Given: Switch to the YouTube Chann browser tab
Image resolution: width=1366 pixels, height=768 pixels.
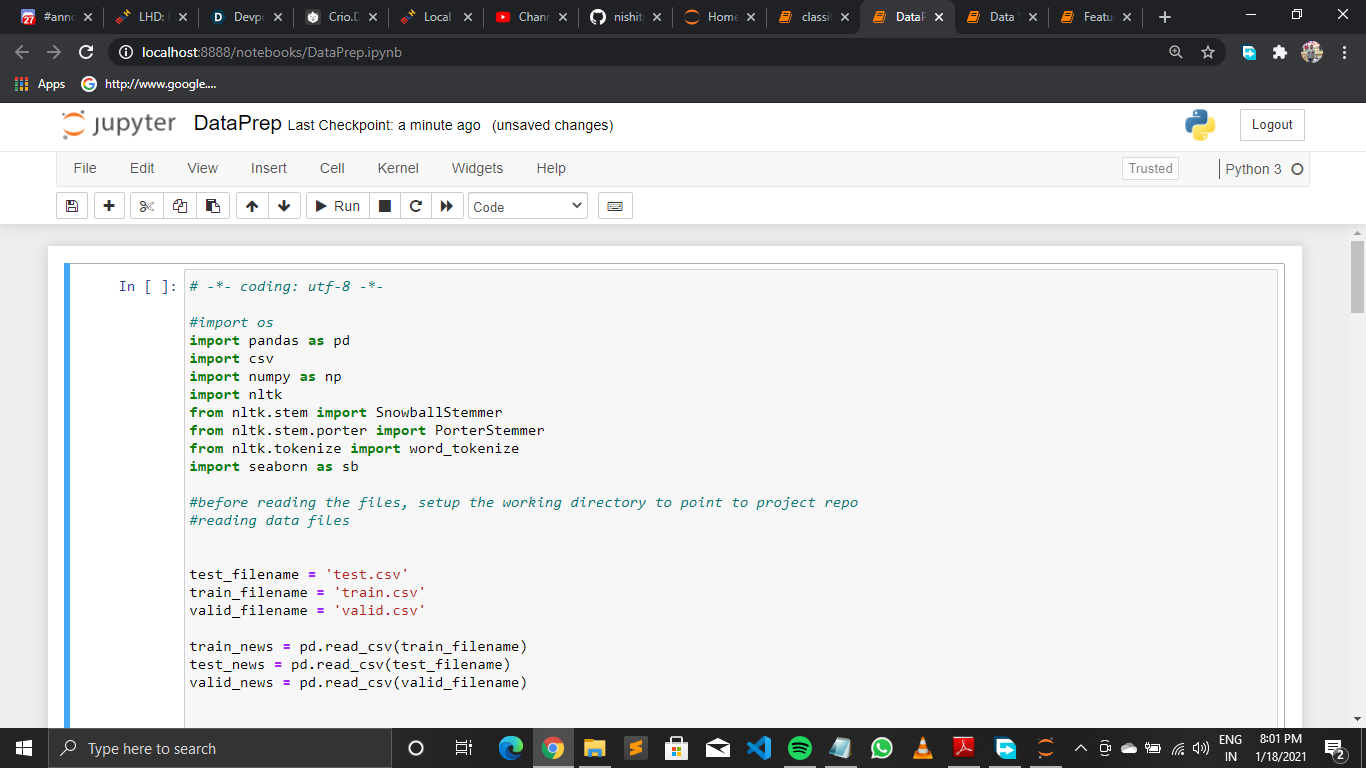Looking at the screenshot, I should pos(531,17).
